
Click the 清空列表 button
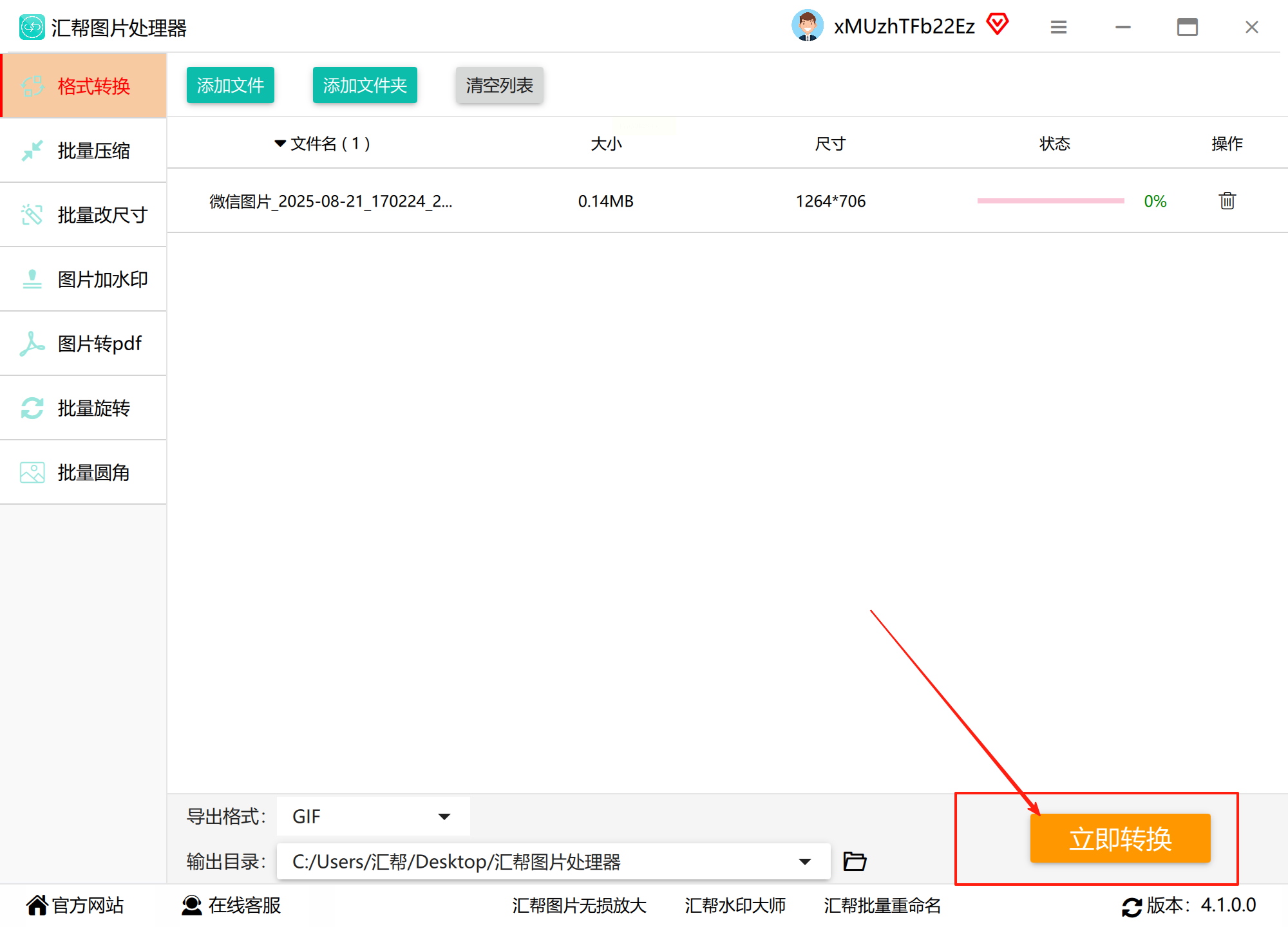pyautogui.click(x=499, y=85)
